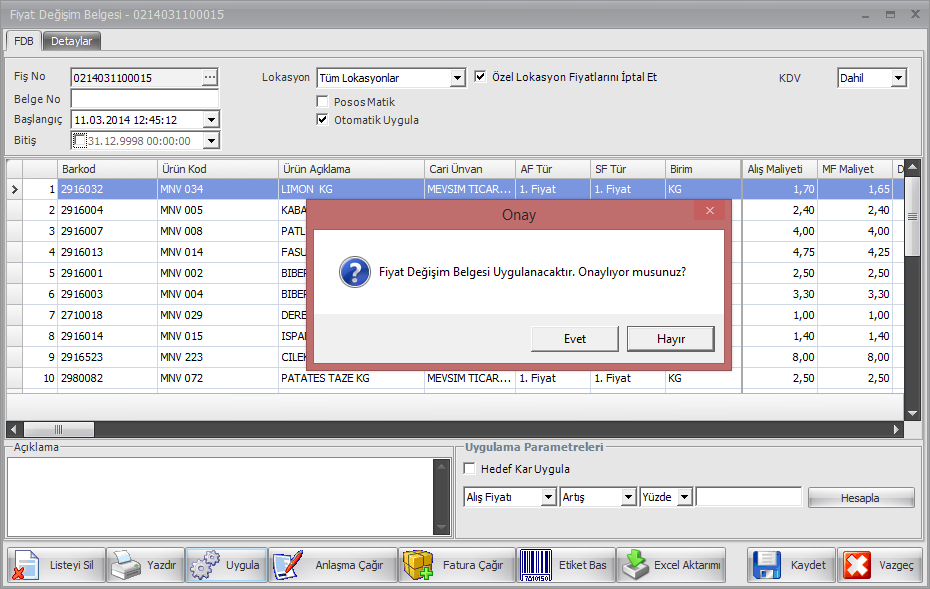Viewport: 930px width, 589px height.
Task: Cancel with the Vazgeç red X icon
Action: pos(857,566)
